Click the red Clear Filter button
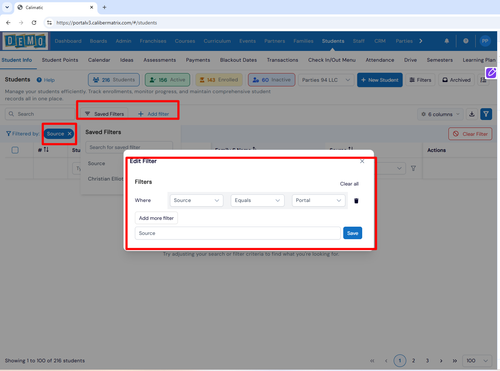500x371 pixels. 470,134
